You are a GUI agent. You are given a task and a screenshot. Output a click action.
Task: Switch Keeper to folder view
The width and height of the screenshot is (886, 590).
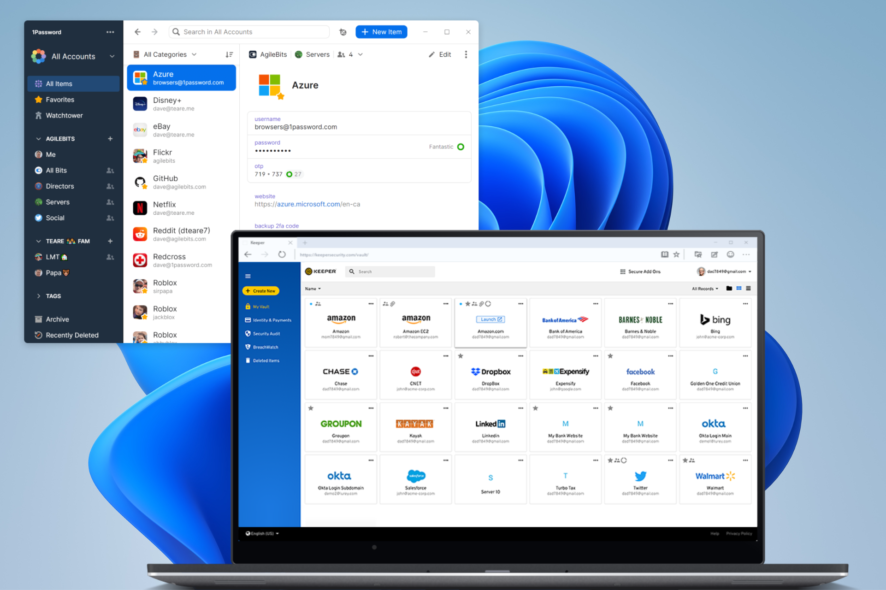pyautogui.click(x=729, y=289)
